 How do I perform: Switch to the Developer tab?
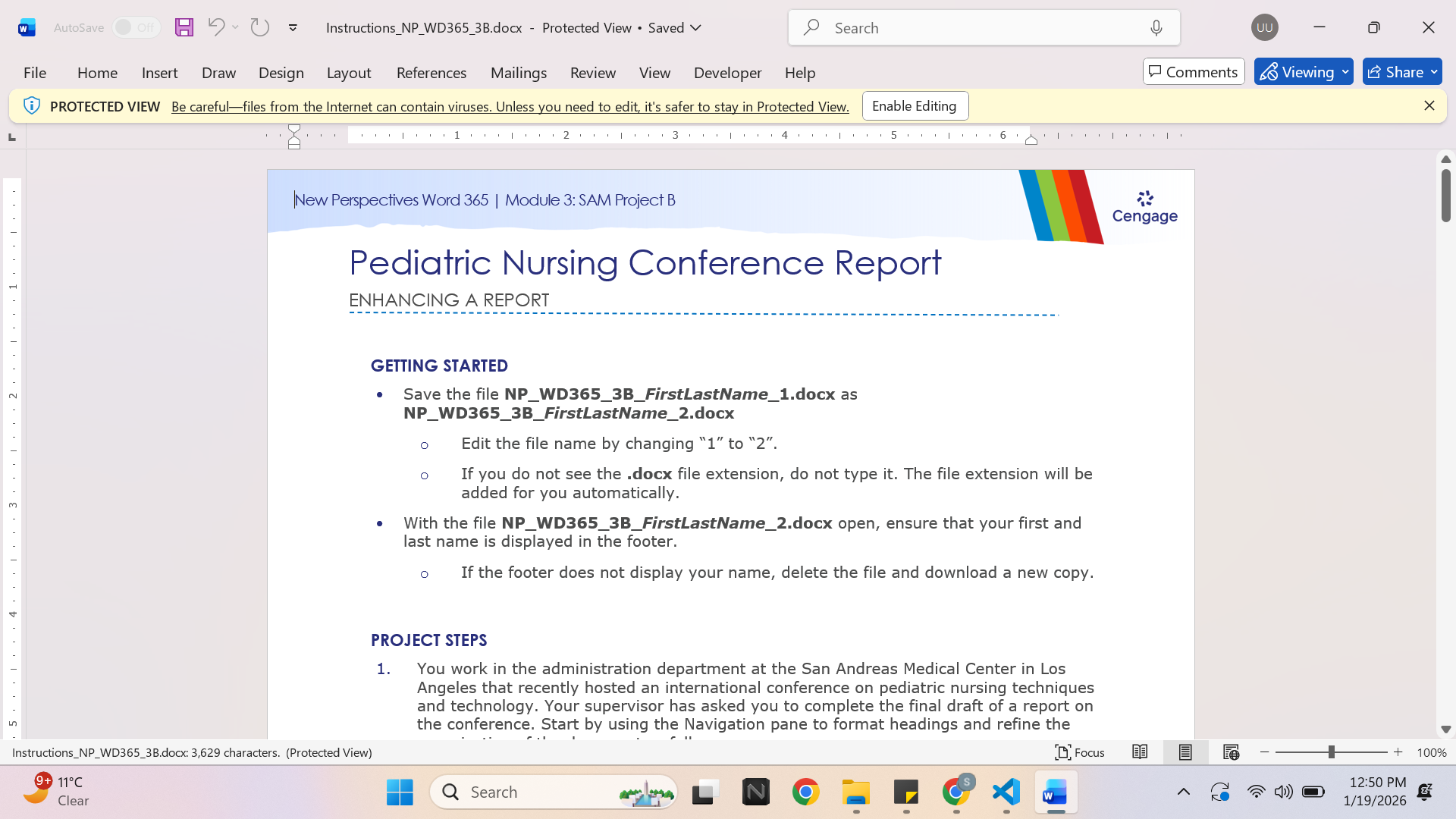coord(727,73)
